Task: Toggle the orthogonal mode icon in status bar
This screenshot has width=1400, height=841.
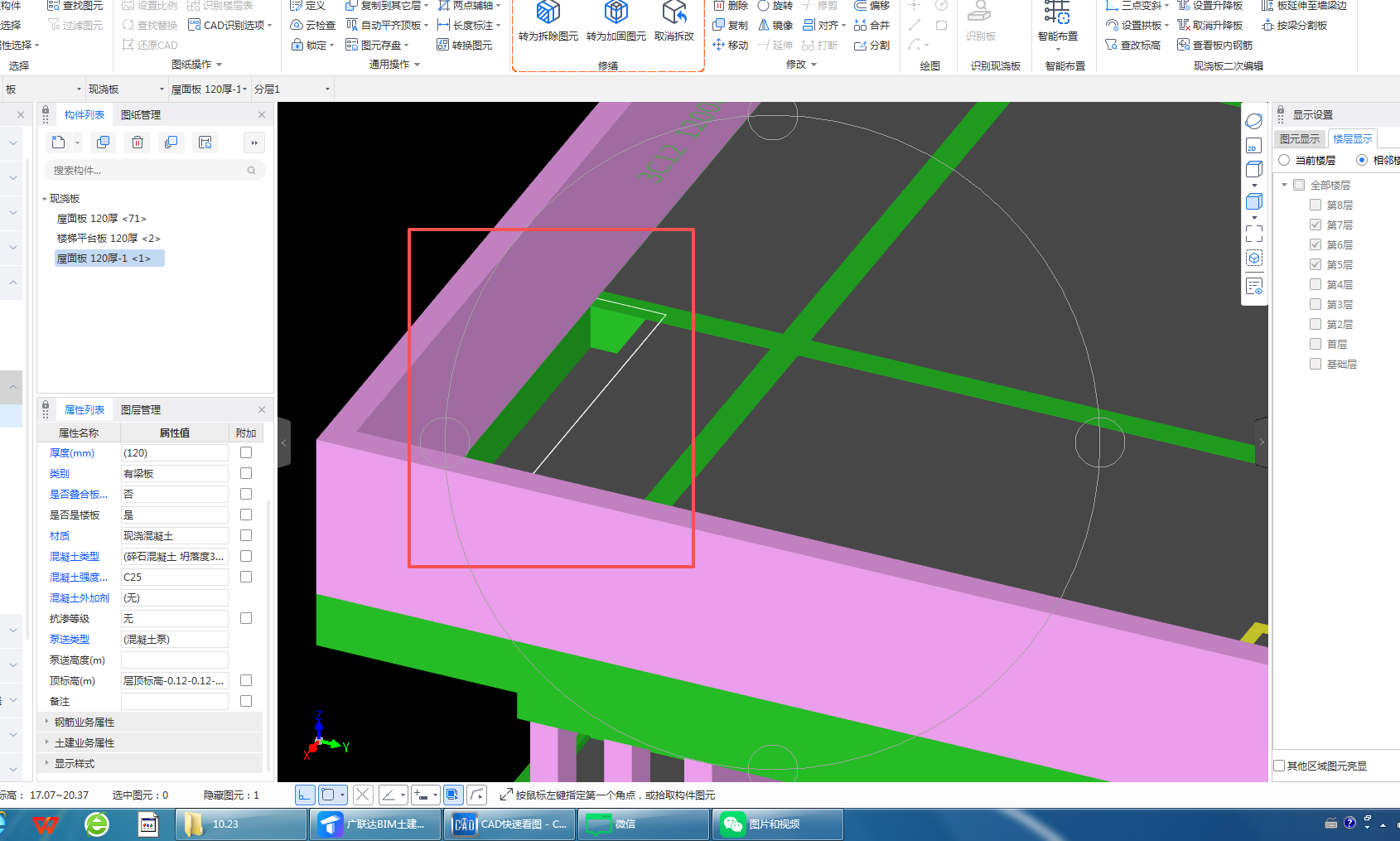Action: [305, 795]
